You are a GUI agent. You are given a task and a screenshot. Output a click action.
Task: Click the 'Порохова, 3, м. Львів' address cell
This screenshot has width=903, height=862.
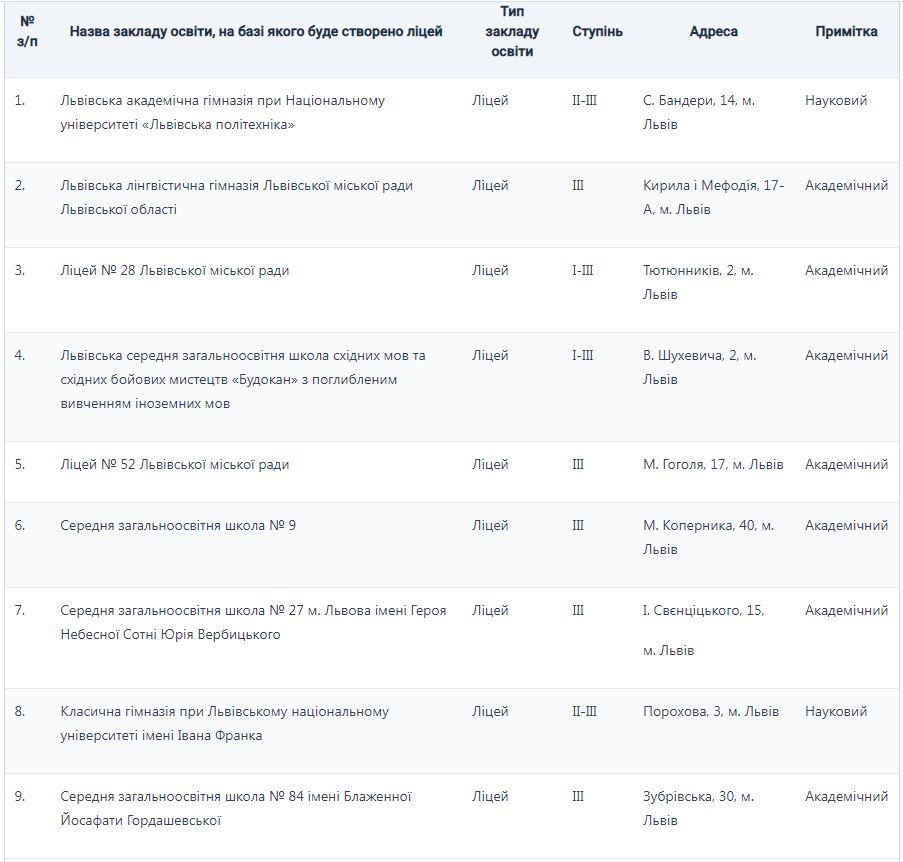[x=711, y=711]
